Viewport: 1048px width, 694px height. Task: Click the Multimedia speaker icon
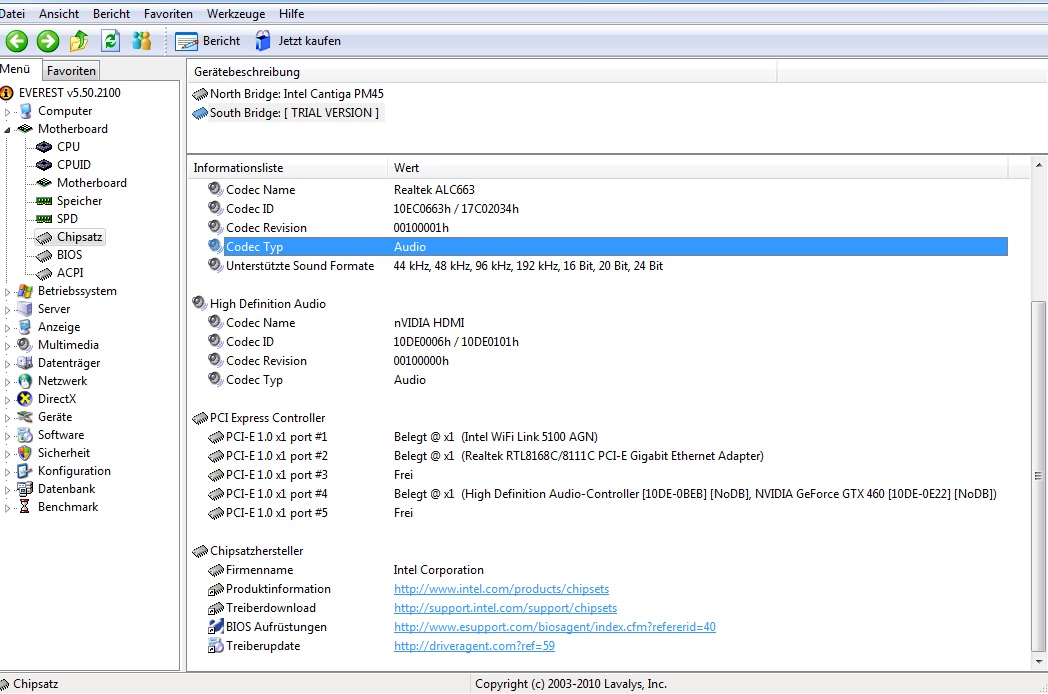click(x=25, y=345)
